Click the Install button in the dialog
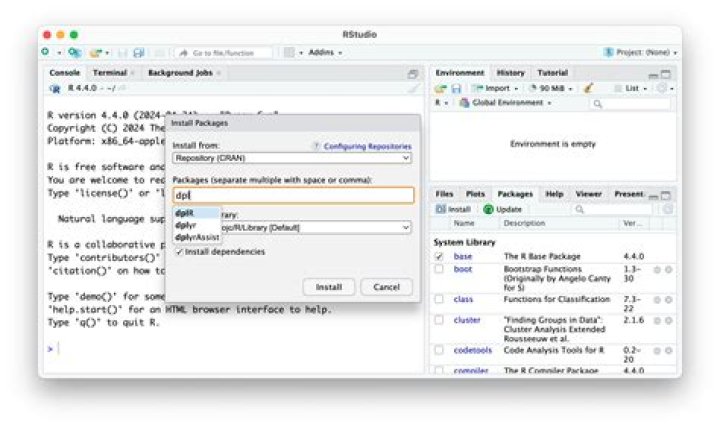Viewport: 720px width, 428px height. coord(329,287)
